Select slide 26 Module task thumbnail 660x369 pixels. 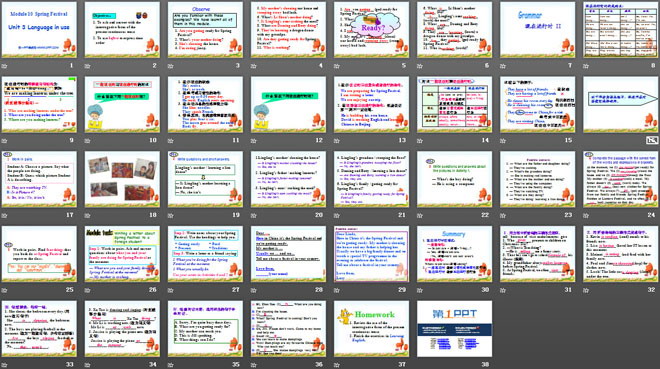coord(122,254)
